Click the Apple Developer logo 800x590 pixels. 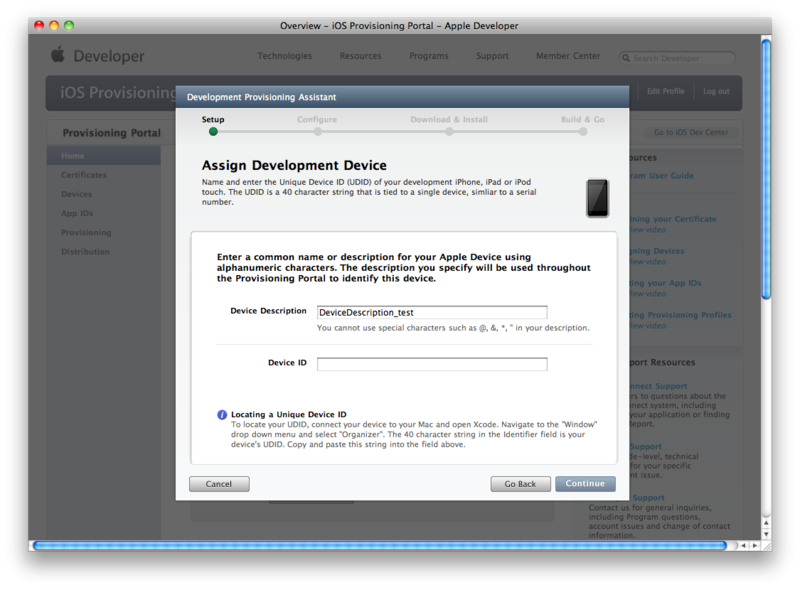tap(98, 55)
